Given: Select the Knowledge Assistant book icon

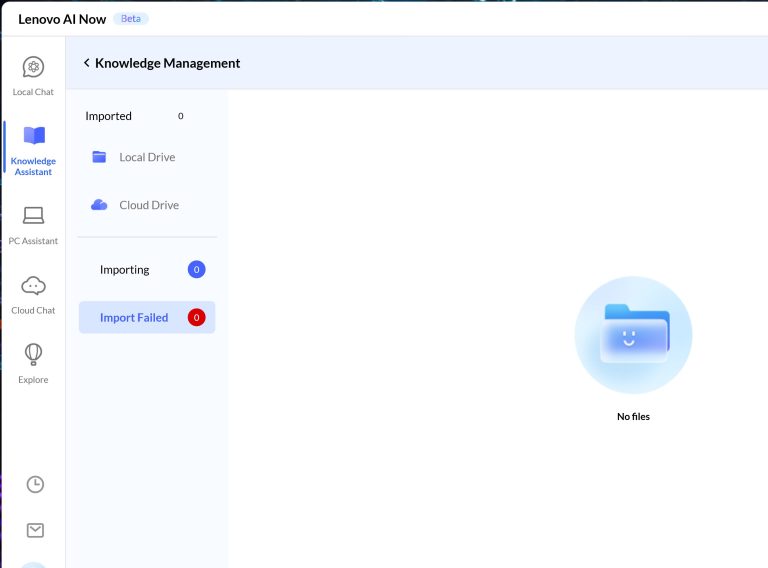Looking at the screenshot, I should tap(33, 136).
